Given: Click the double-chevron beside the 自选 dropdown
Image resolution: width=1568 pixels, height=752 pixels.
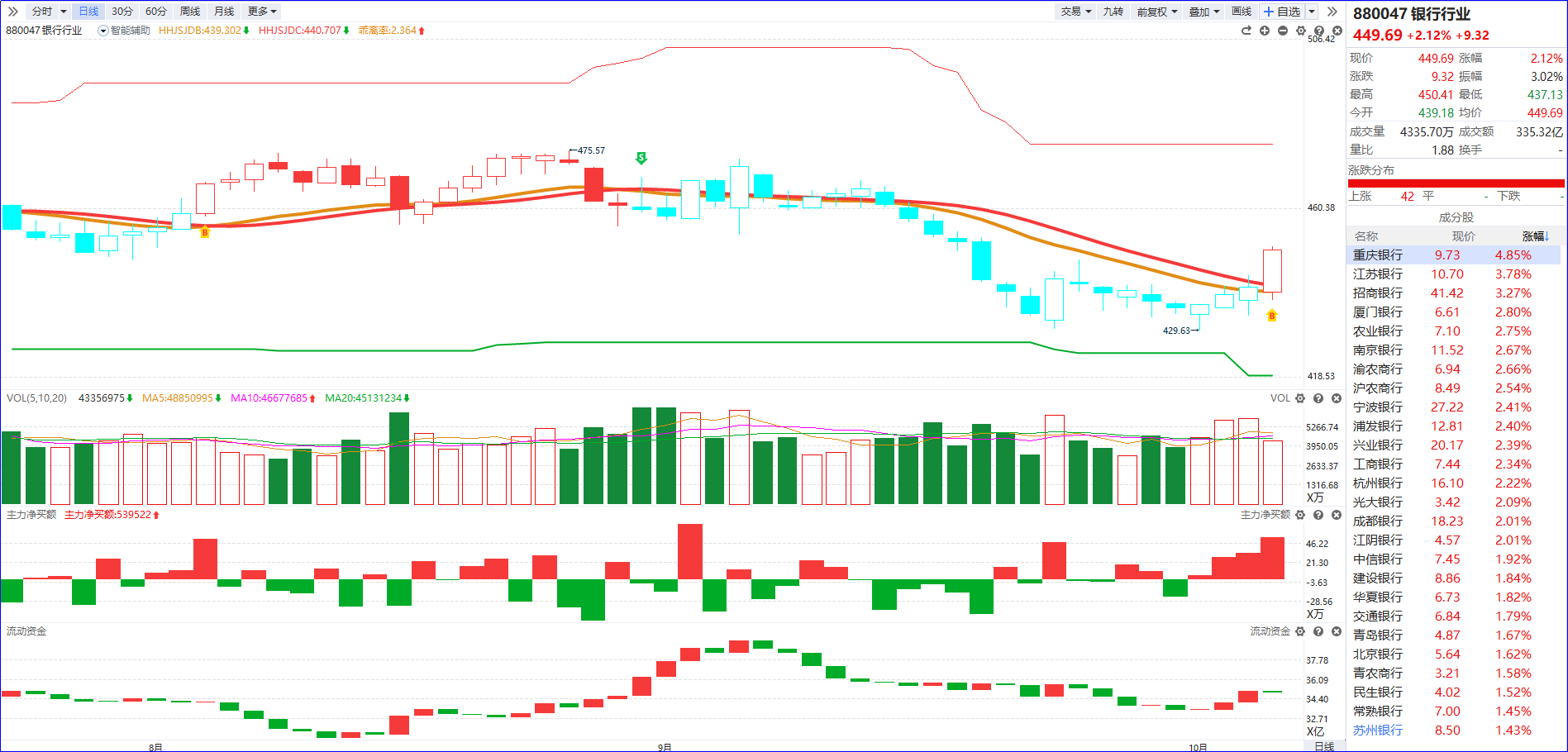Looking at the screenshot, I should pos(1332,12).
